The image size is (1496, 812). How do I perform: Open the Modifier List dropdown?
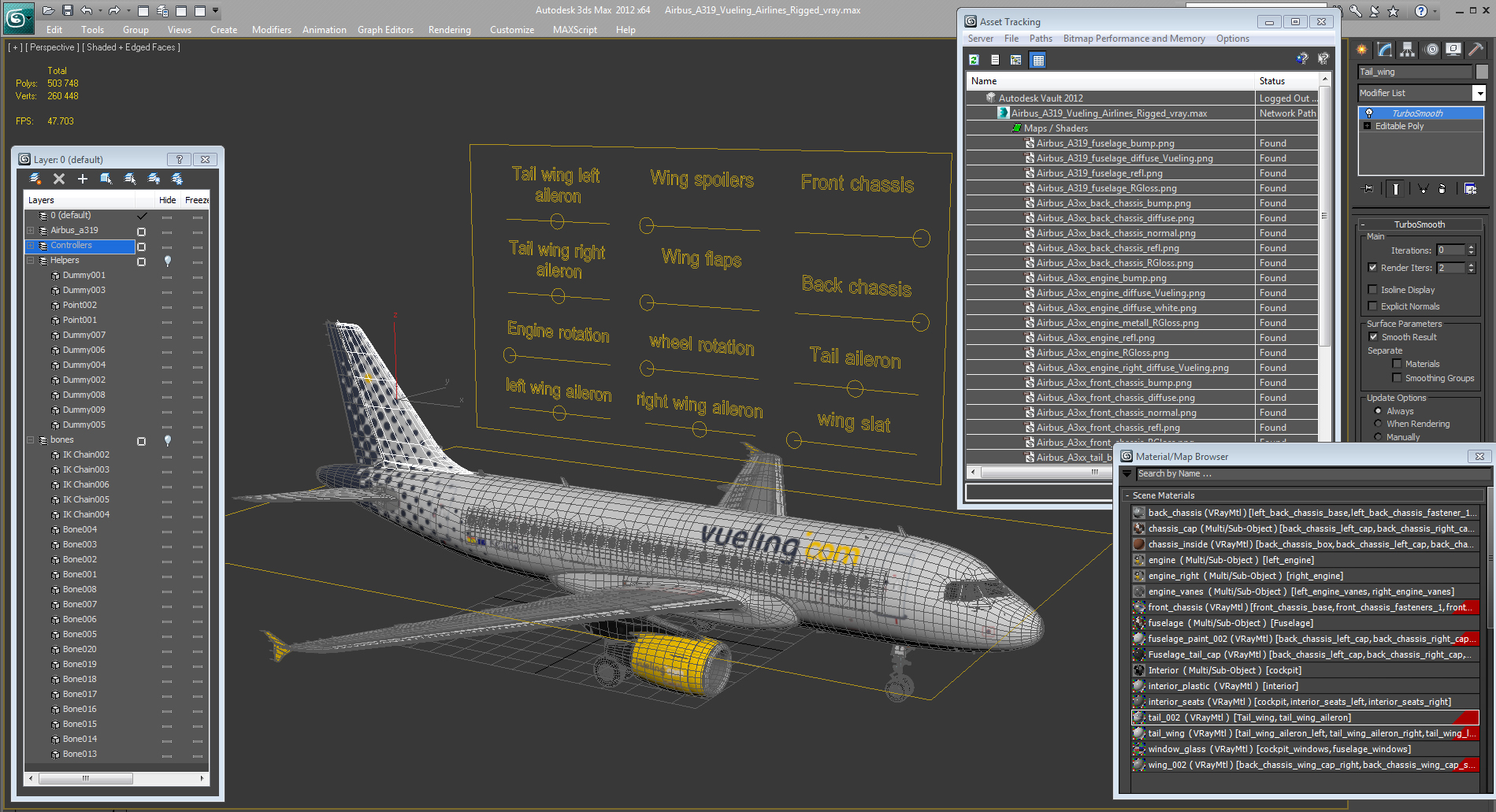[x=1479, y=93]
